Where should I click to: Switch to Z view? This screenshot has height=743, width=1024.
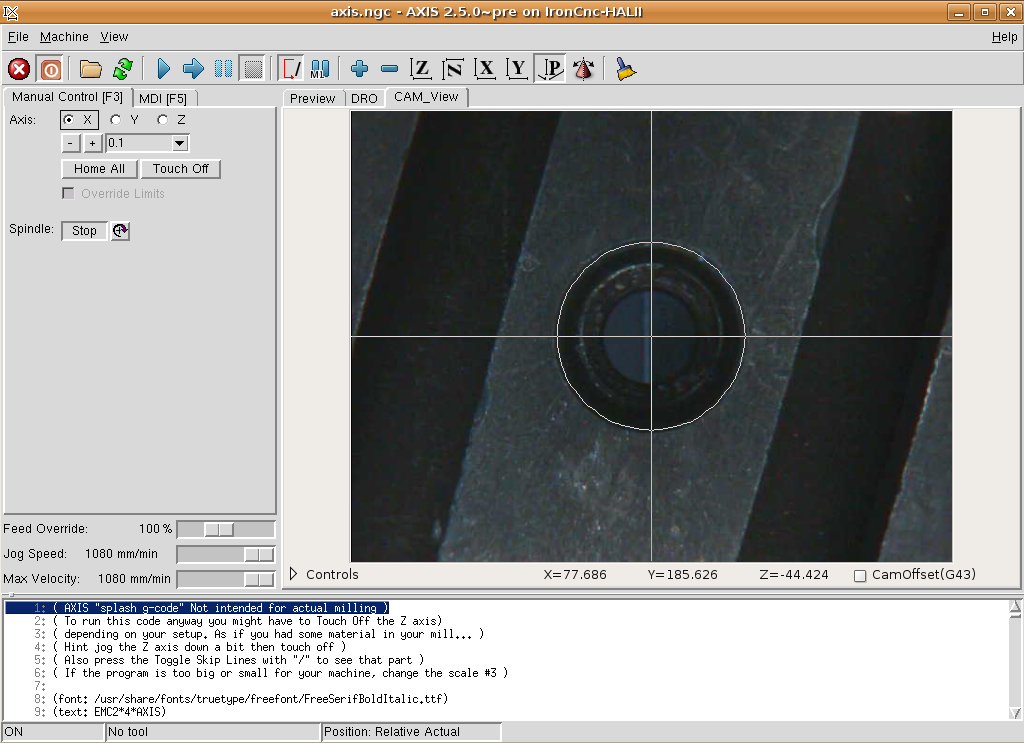click(421, 69)
